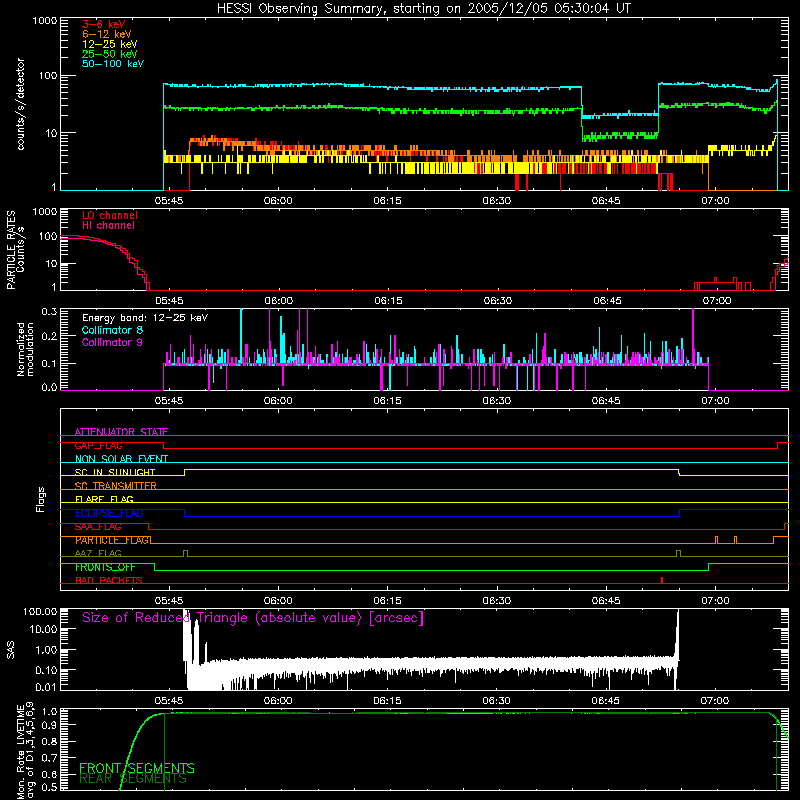Screen dimensions: 800x800
Task: Click the 1000 y-axis value on counts plot
Action: click(44, 21)
